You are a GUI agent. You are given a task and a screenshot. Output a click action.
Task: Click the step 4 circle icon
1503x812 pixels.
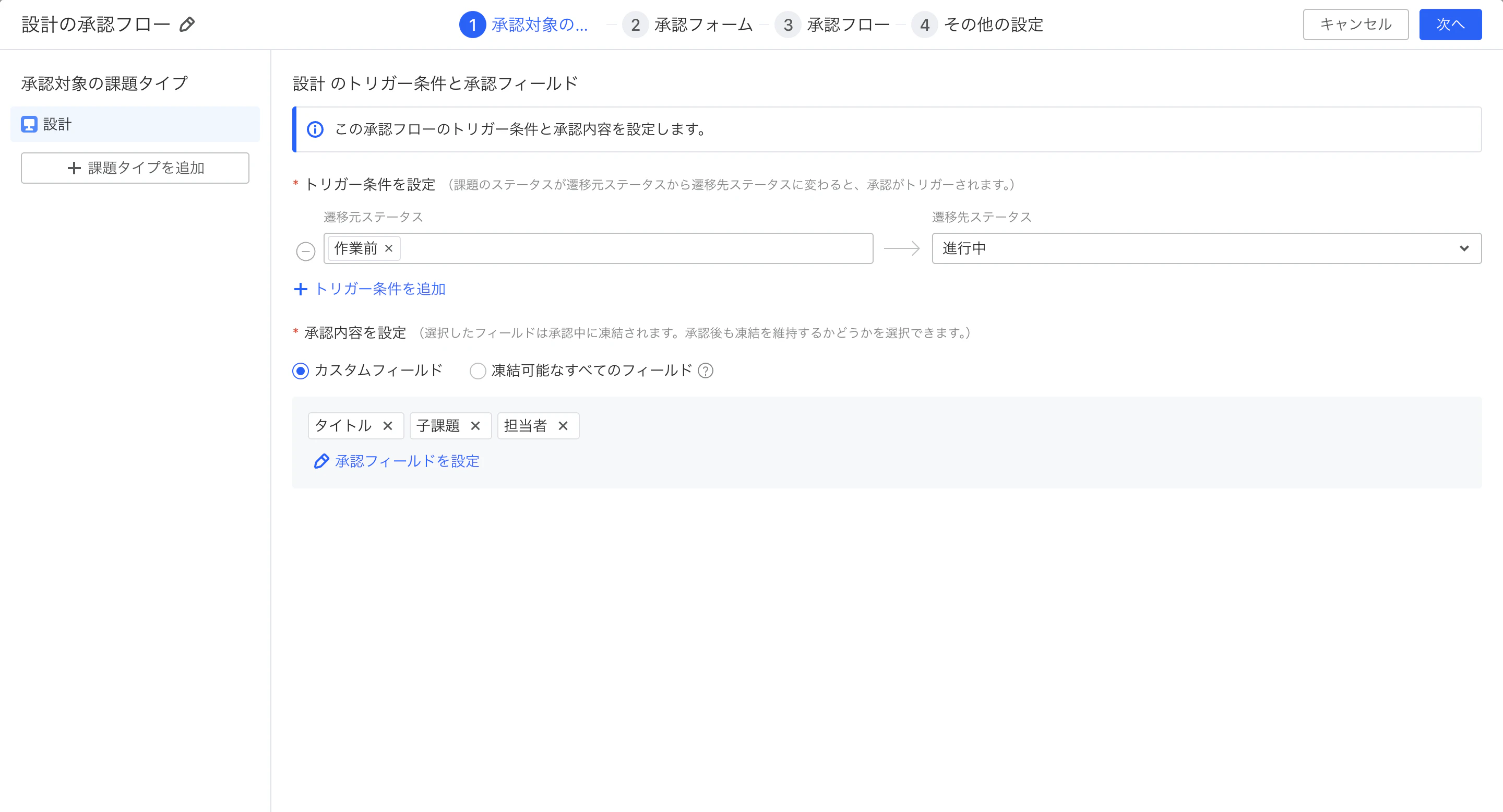click(925, 25)
